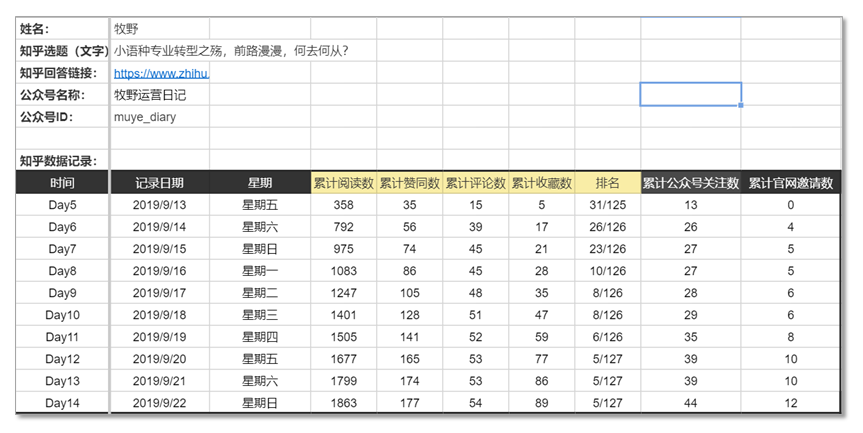This screenshot has height=433, width=863.
Task: Select the 星期二 weekday cell
Action: point(260,293)
